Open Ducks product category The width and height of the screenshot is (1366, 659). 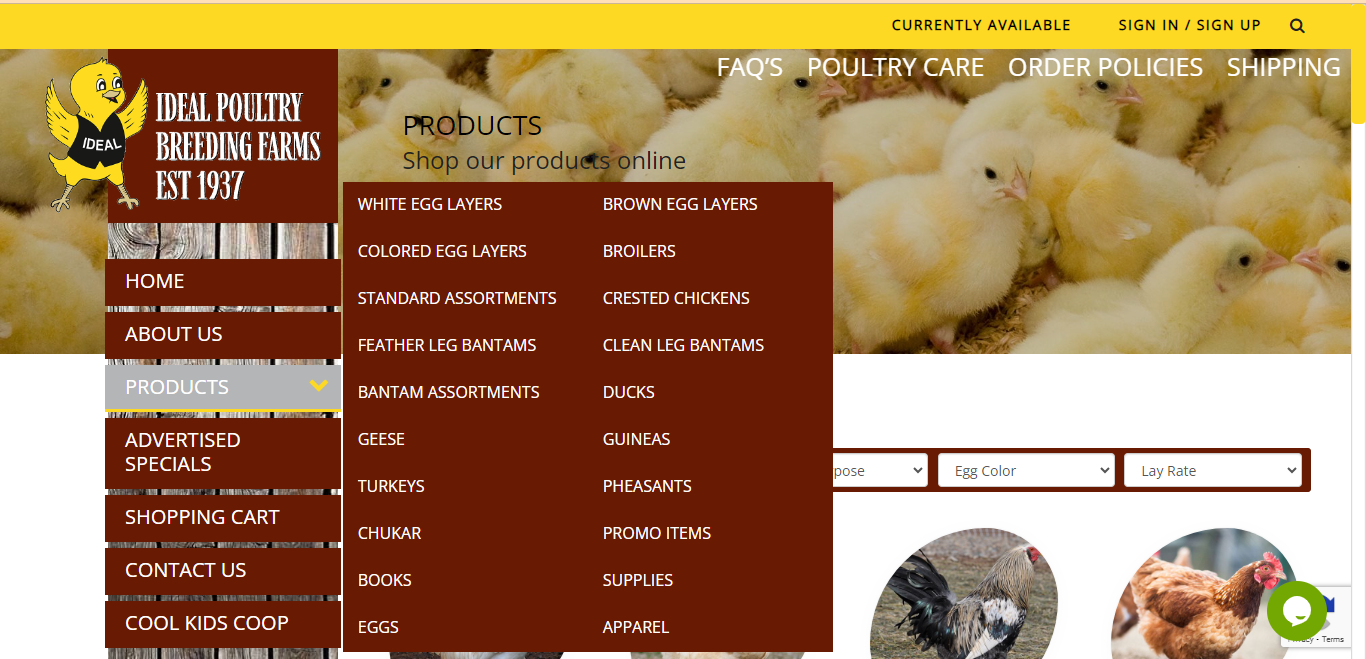(x=629, y=392)
